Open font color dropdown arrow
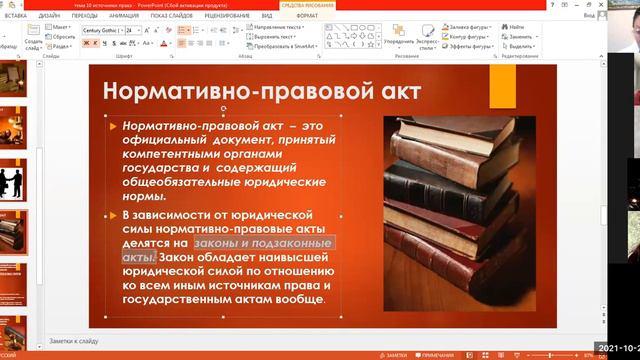Screen dimensions: 640x360 click(170, 43)
